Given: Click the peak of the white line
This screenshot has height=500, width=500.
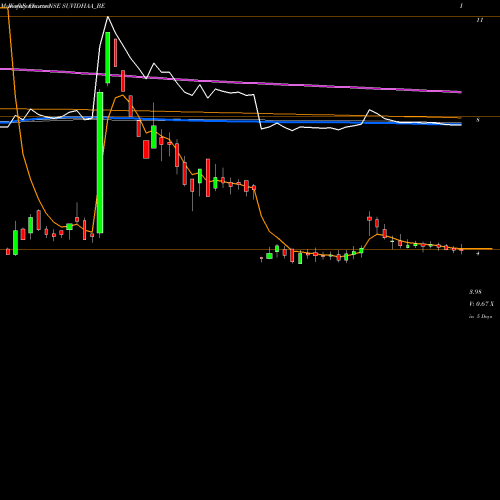Looking at the screenshot, I should click(108, 17).
